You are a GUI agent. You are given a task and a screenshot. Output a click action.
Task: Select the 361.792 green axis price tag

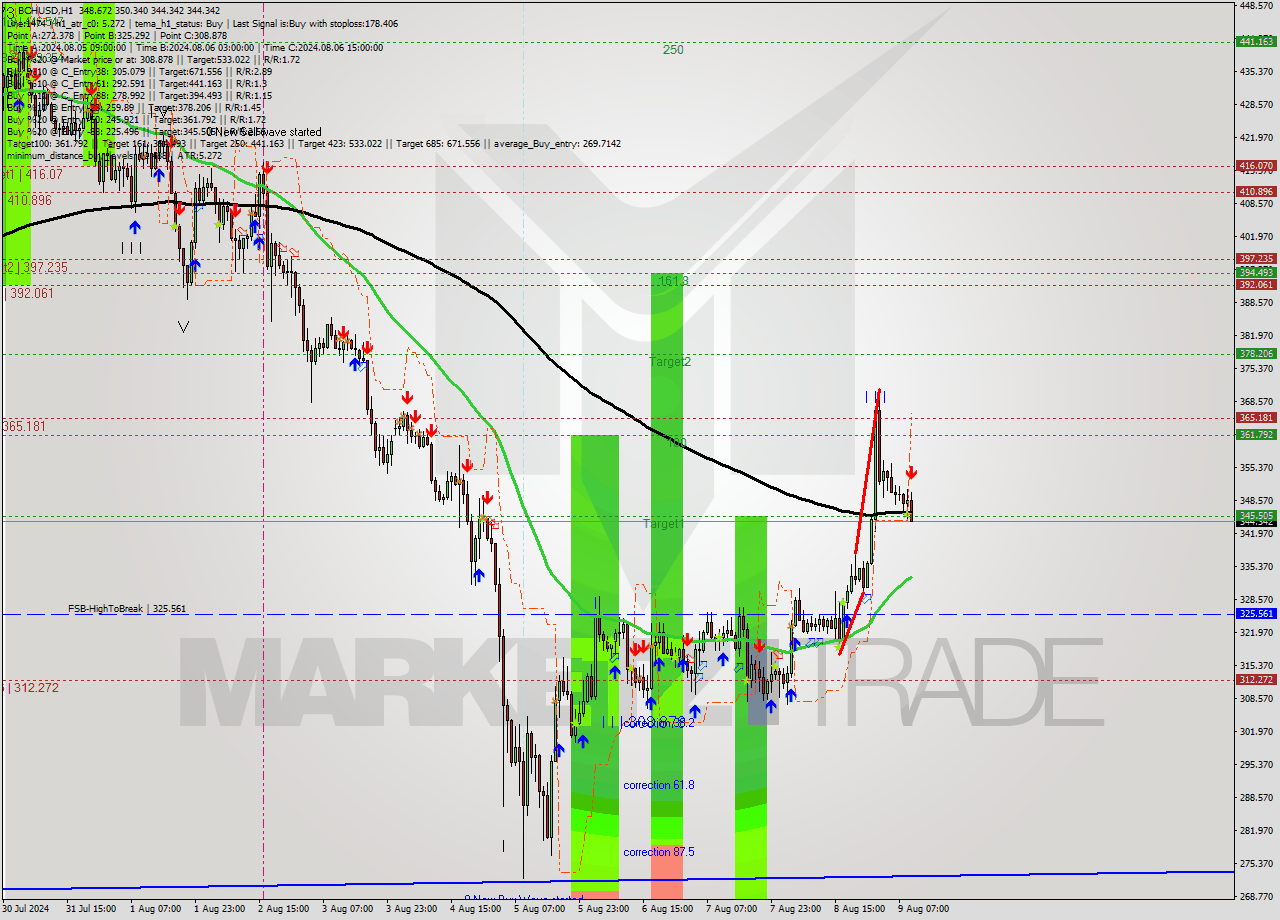click(x=1256, y=434)
